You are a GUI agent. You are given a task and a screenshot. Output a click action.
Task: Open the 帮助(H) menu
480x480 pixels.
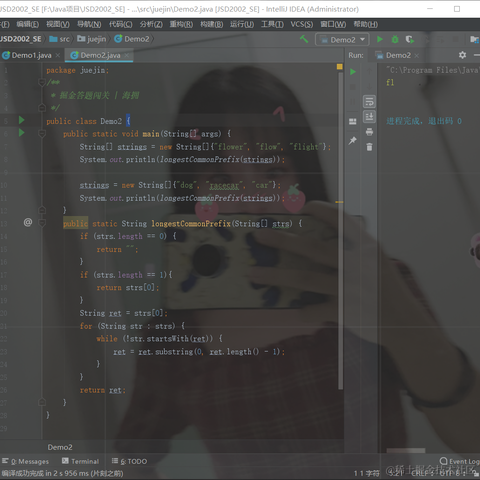click(366, 24)
